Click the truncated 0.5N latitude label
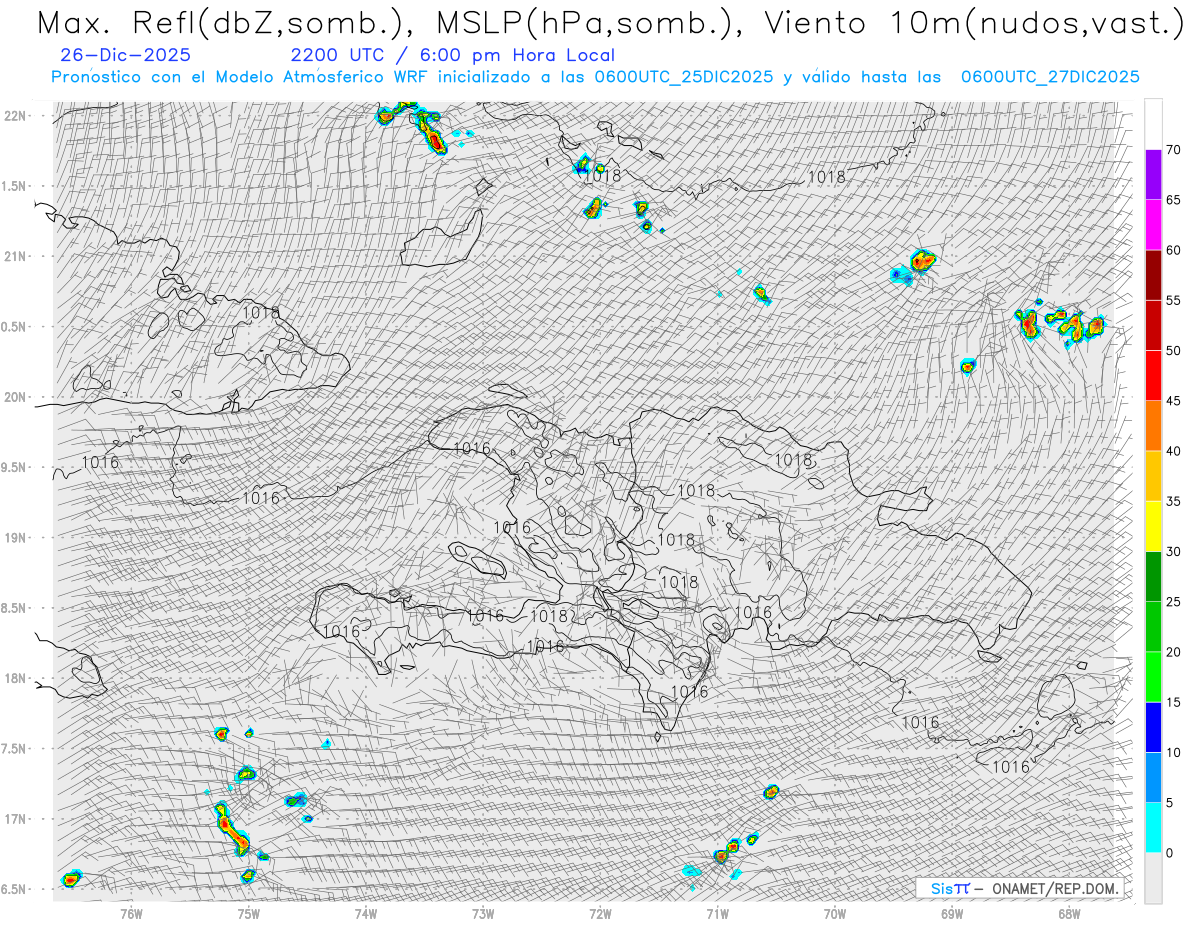The width and height of the screenshot is (1200, 927). (x=15, y=327)
